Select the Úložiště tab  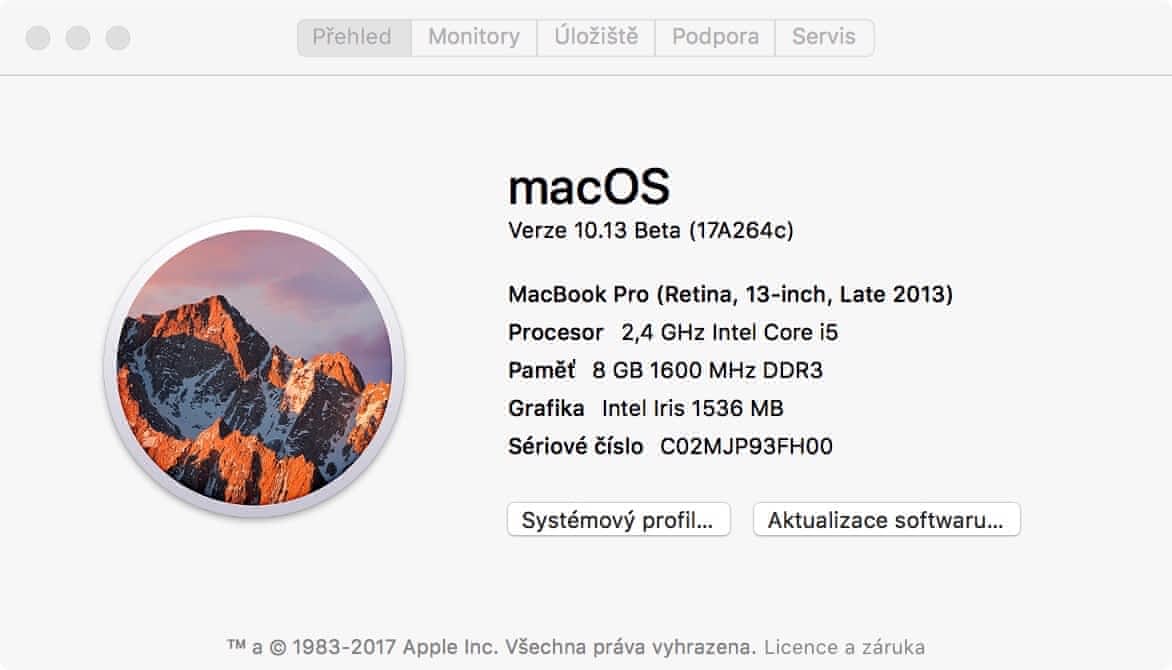tap(596, 38)
